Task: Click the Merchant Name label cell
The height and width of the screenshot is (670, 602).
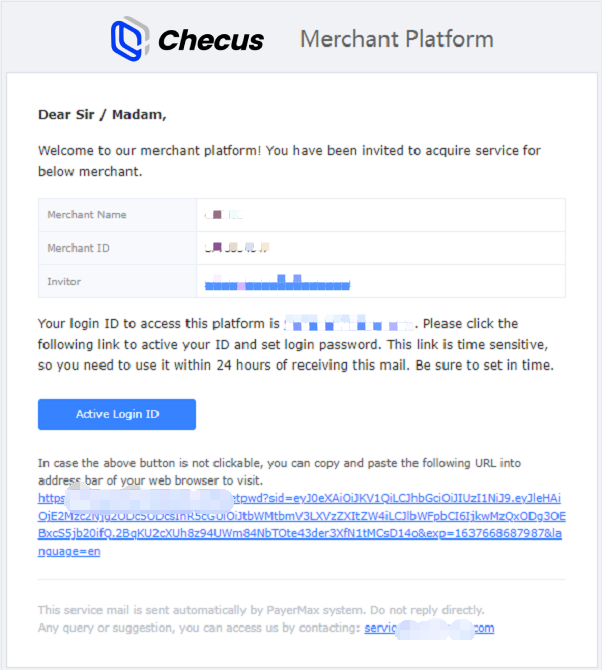Action: click(x=87, y=215)
